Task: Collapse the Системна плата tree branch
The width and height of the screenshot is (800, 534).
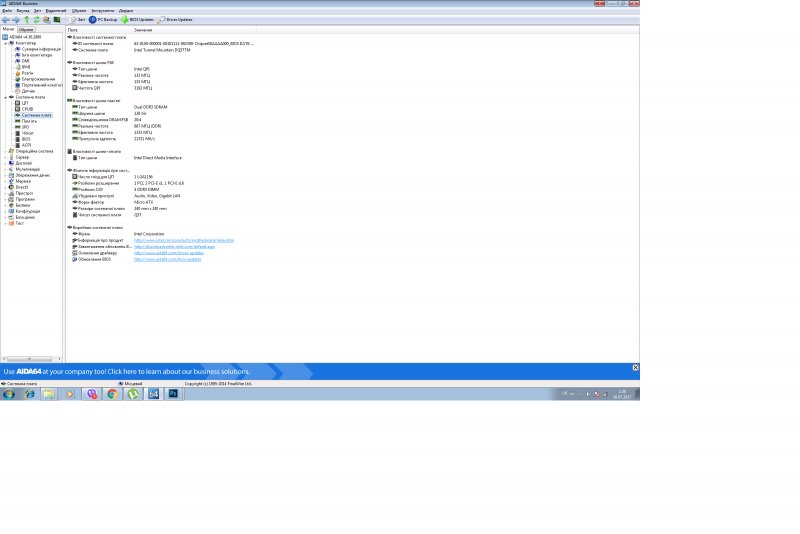Action: pyautogui.click(x=4, y=97)
